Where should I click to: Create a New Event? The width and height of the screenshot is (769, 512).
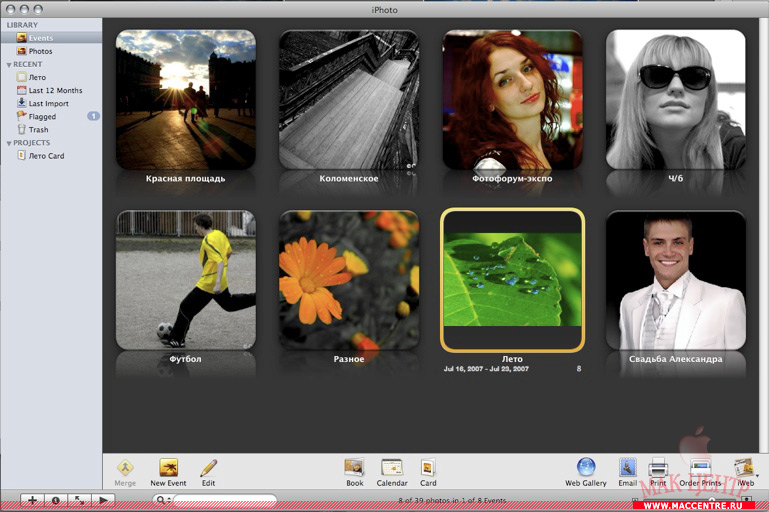[x=168, y=473]
